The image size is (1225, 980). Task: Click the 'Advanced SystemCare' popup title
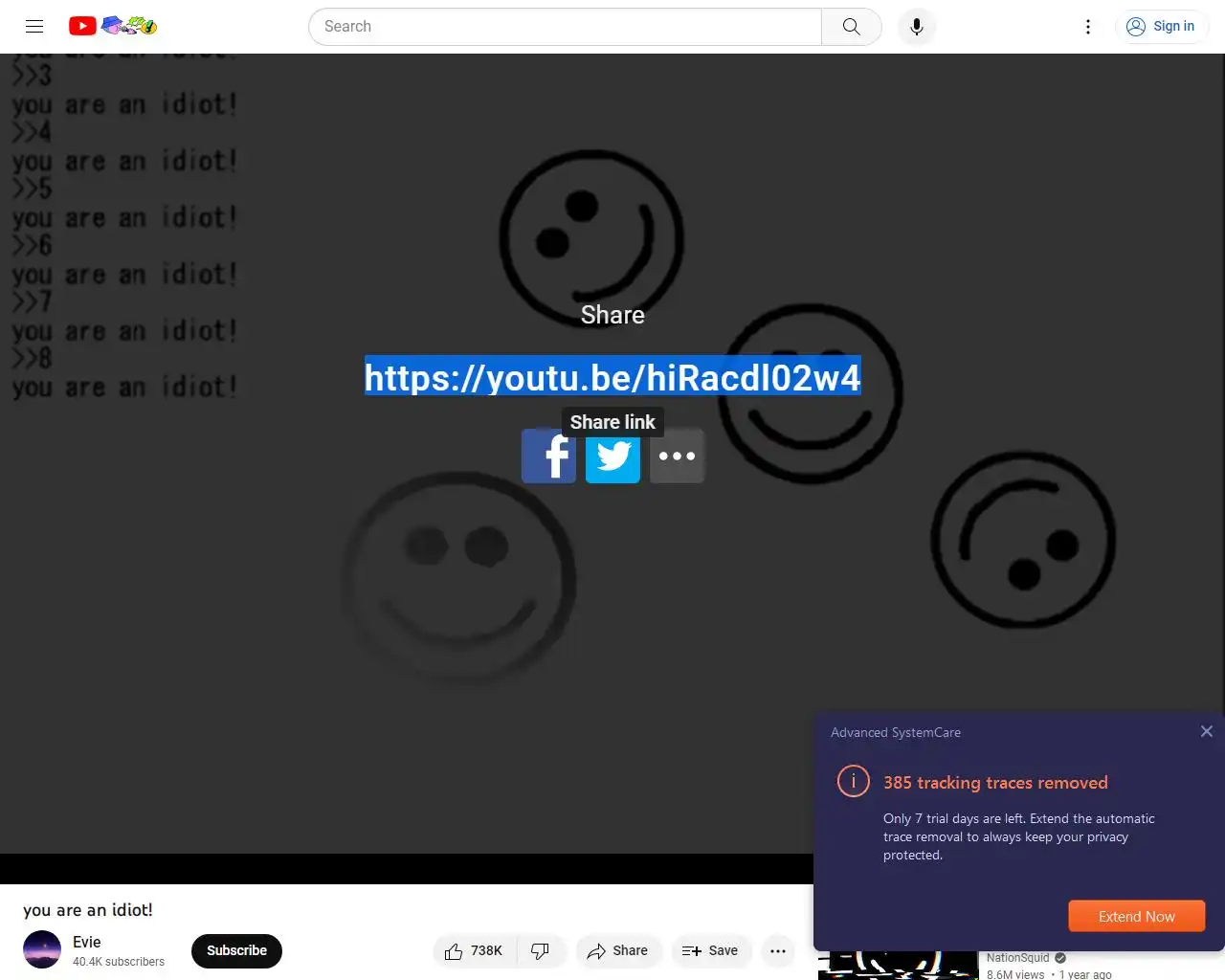896,732
